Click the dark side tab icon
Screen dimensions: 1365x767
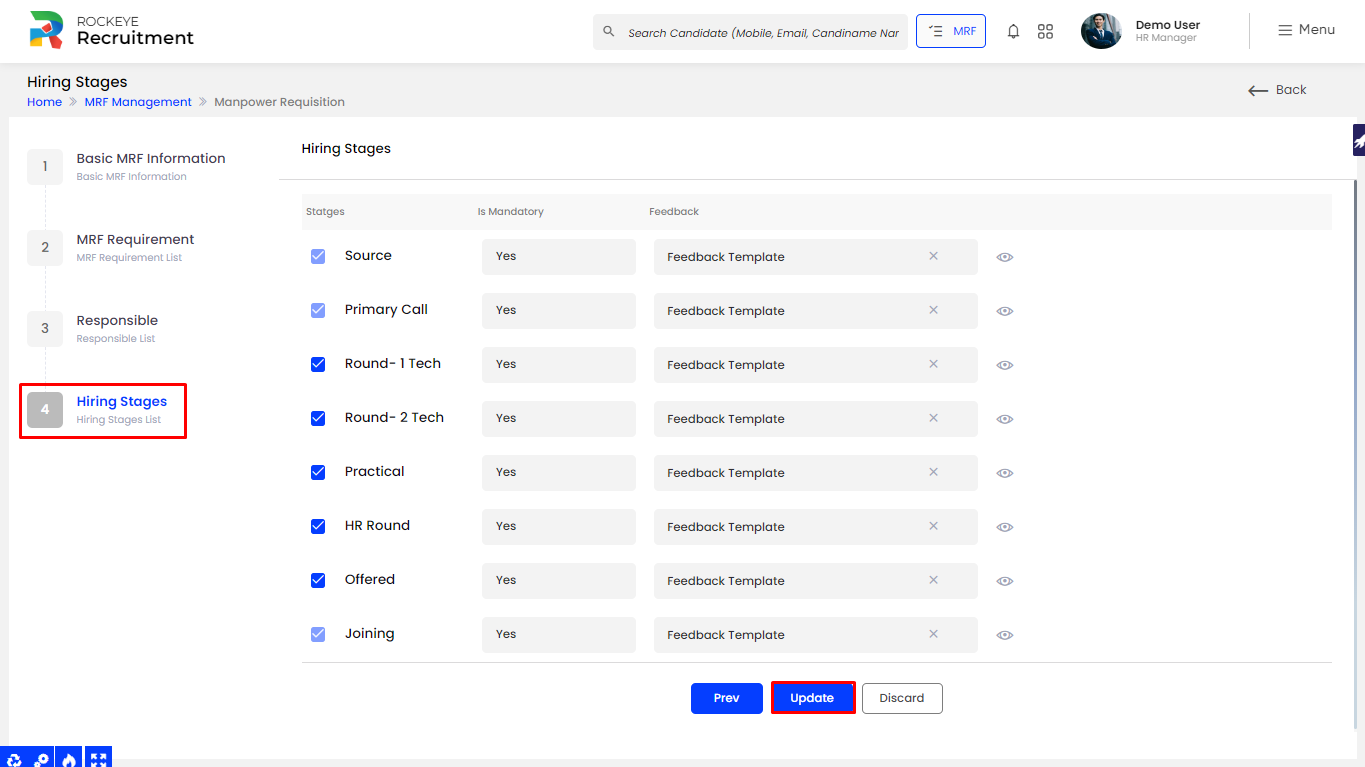(x=1359, y=141)
